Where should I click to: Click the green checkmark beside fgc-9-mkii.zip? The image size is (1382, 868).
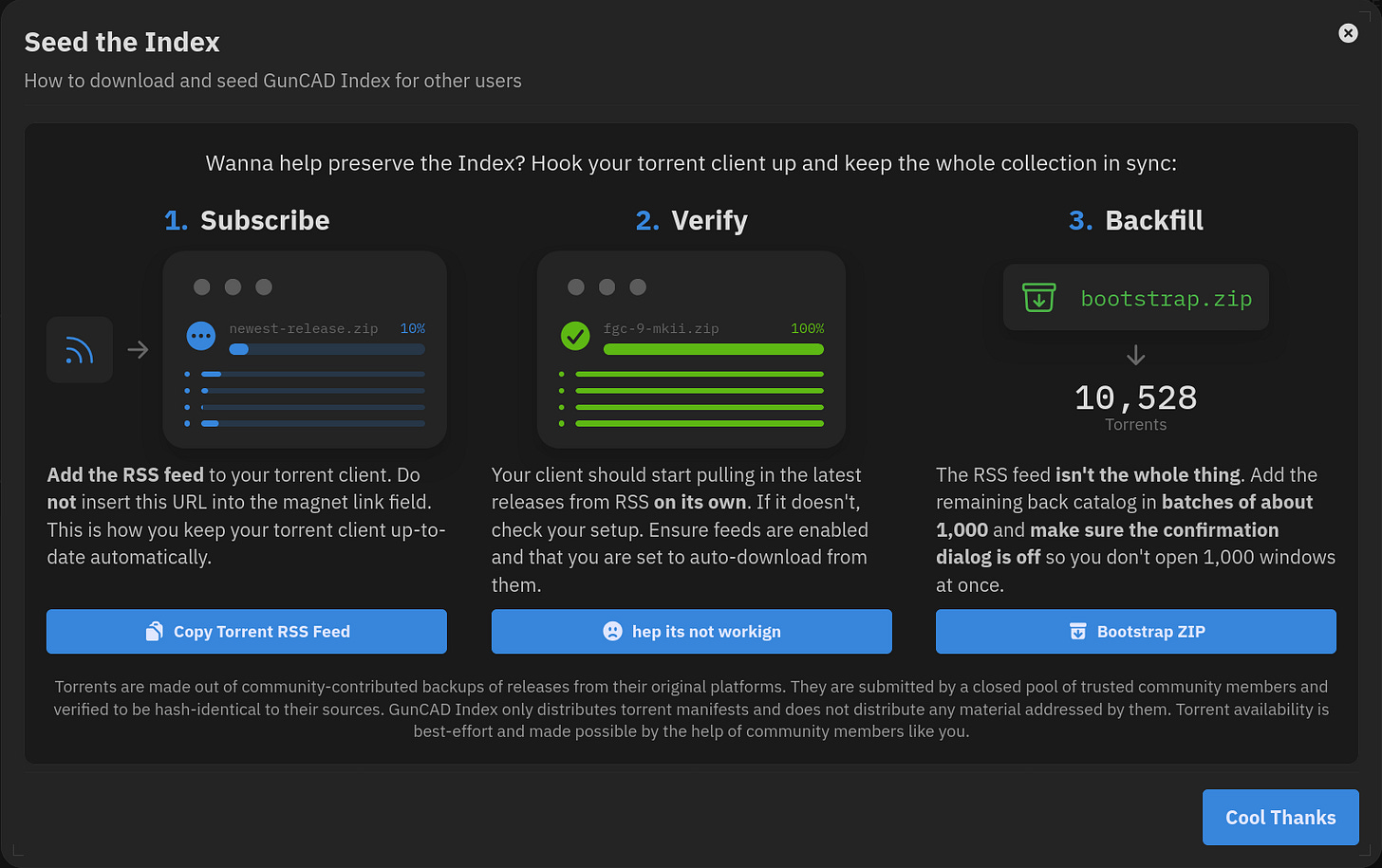(x=575, y=336)
